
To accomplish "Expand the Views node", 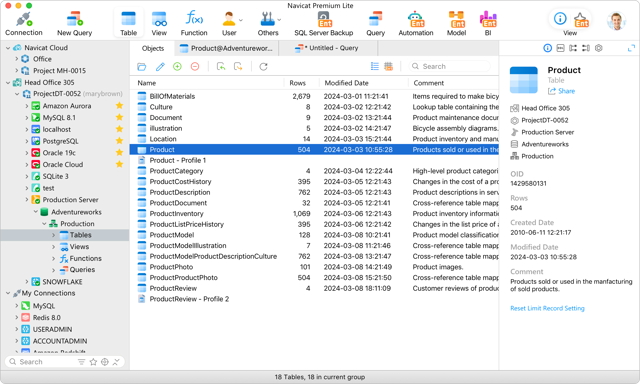I will pos(53,246).
